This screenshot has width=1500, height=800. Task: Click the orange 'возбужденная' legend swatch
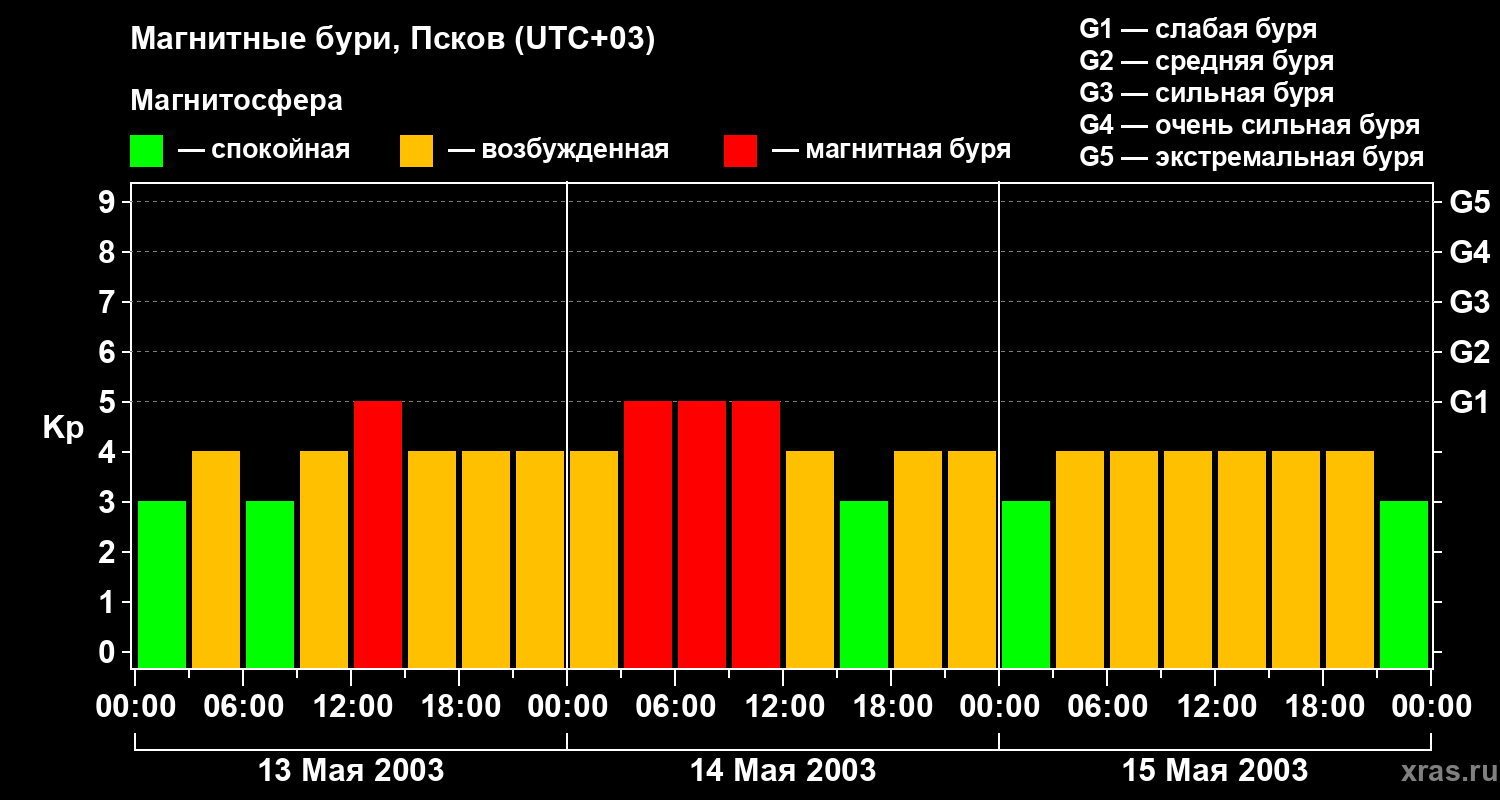[x=416, y=151]
